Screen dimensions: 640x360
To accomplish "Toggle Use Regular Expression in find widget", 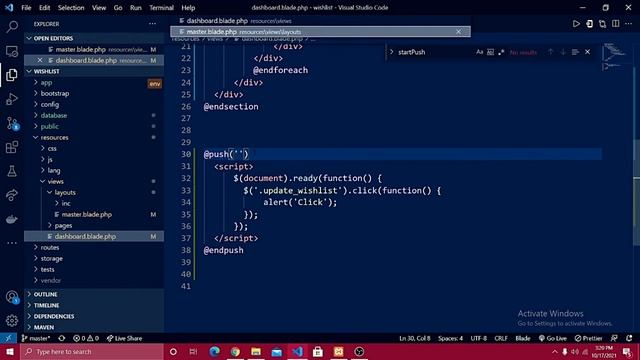I will click(x=501, y=52).
